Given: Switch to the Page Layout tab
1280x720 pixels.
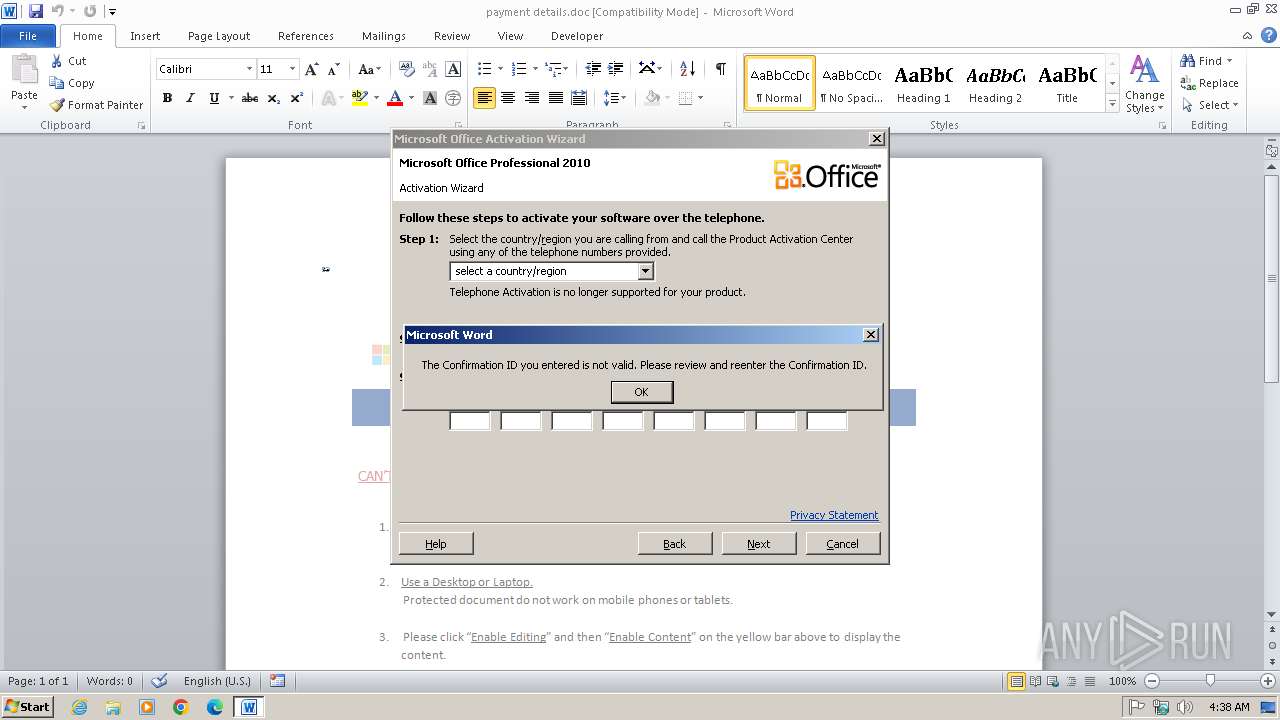Looking at the screenshot, I should [x=219, y=36].
